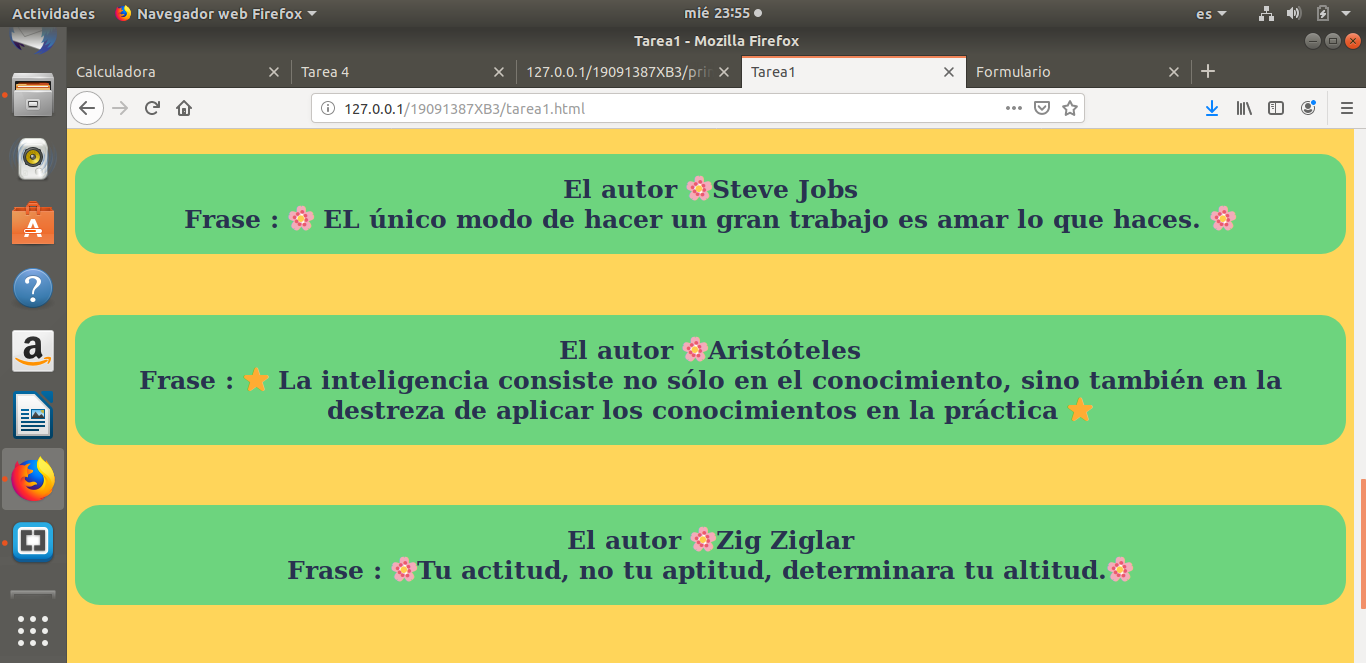Go back to the previous page
Viewport: 1366px width, 663px height.
pos(87,108)
